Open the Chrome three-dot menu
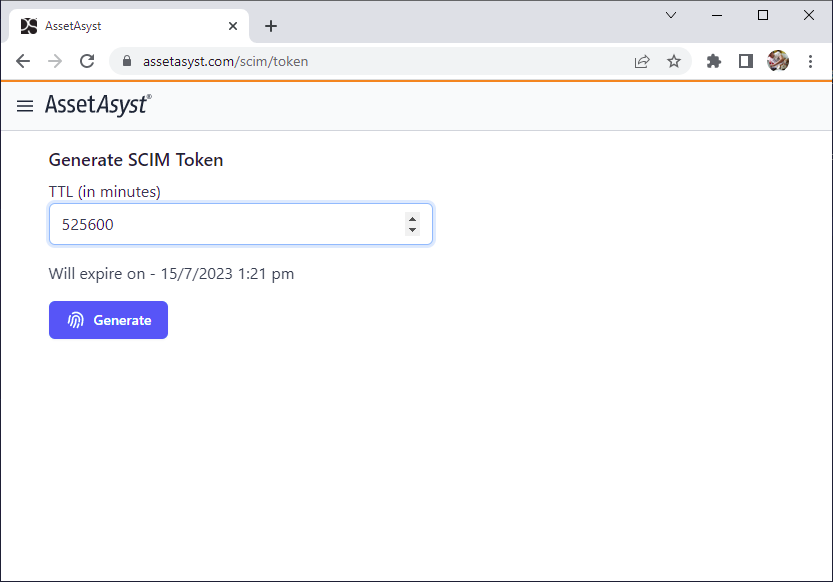This screenshot has height=582, width=833. point(810,62)
